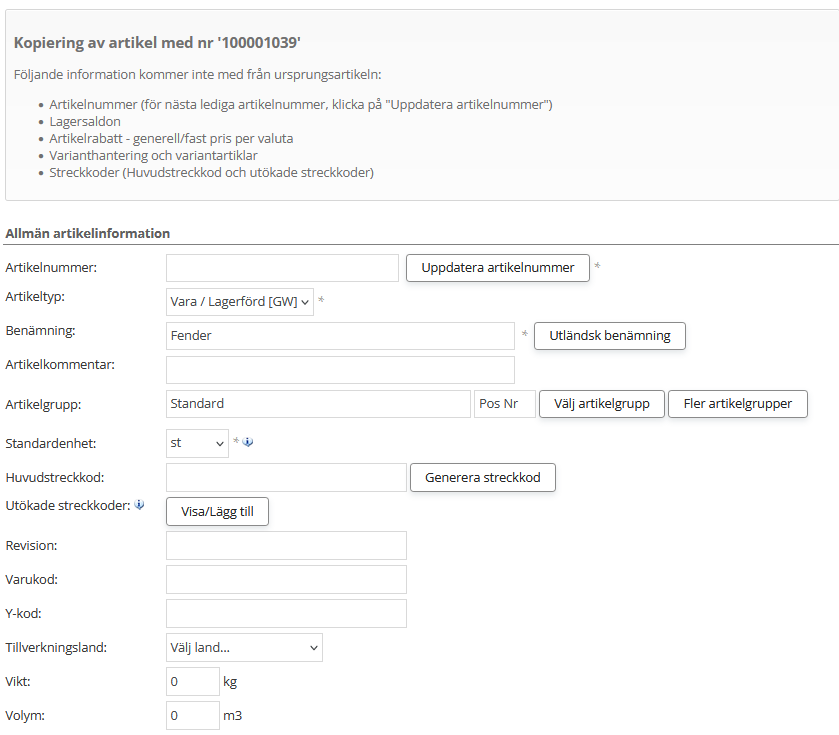Viewport: 839px width, 735px height.
Task: Open the Artikeltyp dropdown
Action: [240, 302]
